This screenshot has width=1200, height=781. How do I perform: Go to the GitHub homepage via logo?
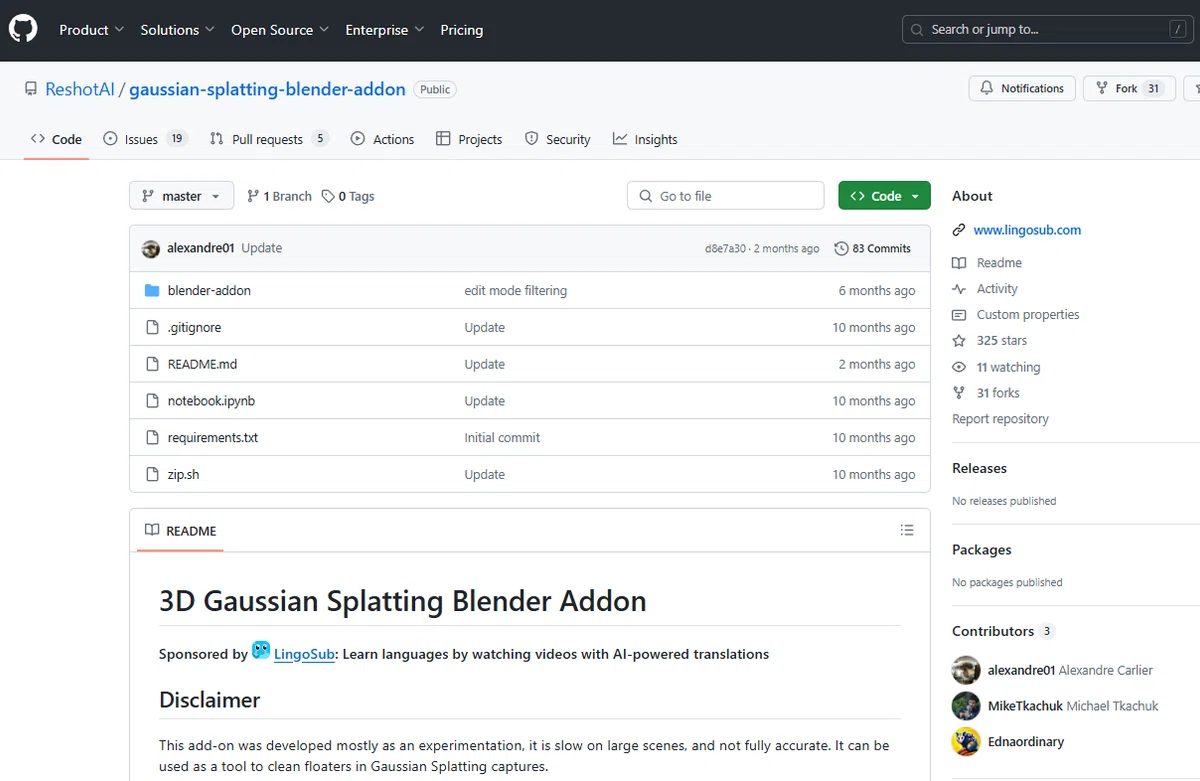[23, 30]
